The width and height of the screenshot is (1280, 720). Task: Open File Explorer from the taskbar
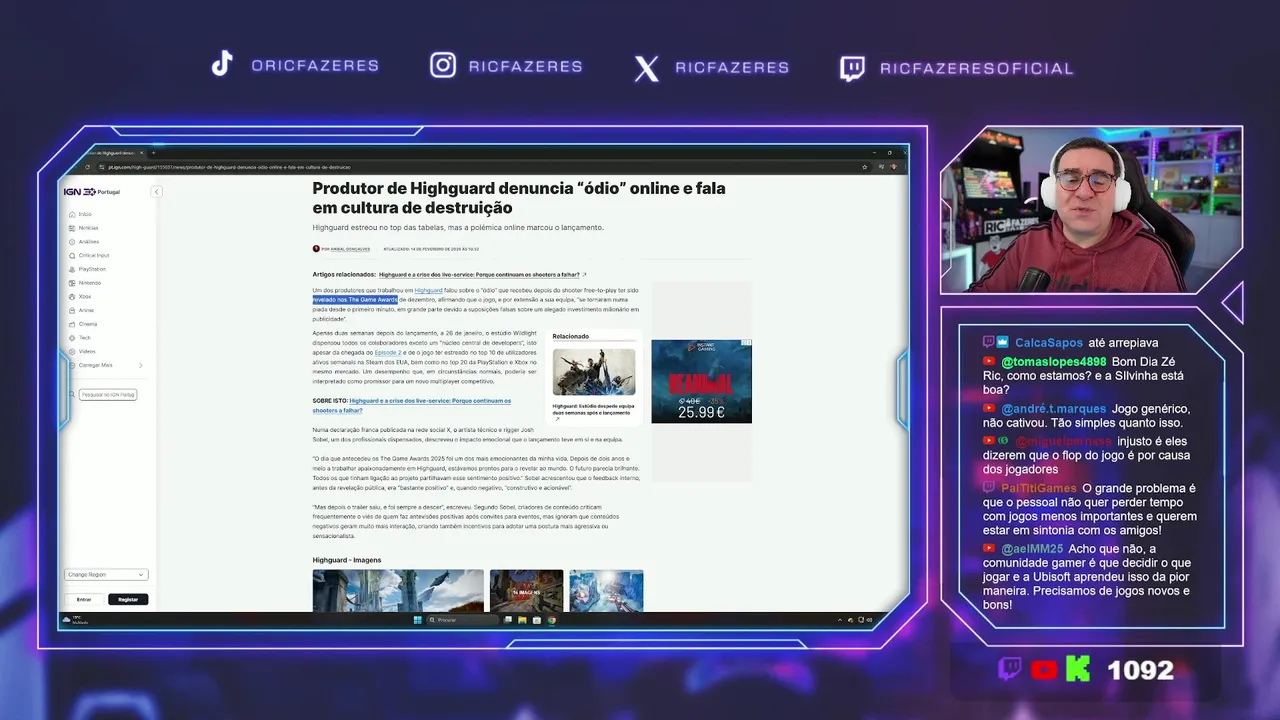[522, 620]
